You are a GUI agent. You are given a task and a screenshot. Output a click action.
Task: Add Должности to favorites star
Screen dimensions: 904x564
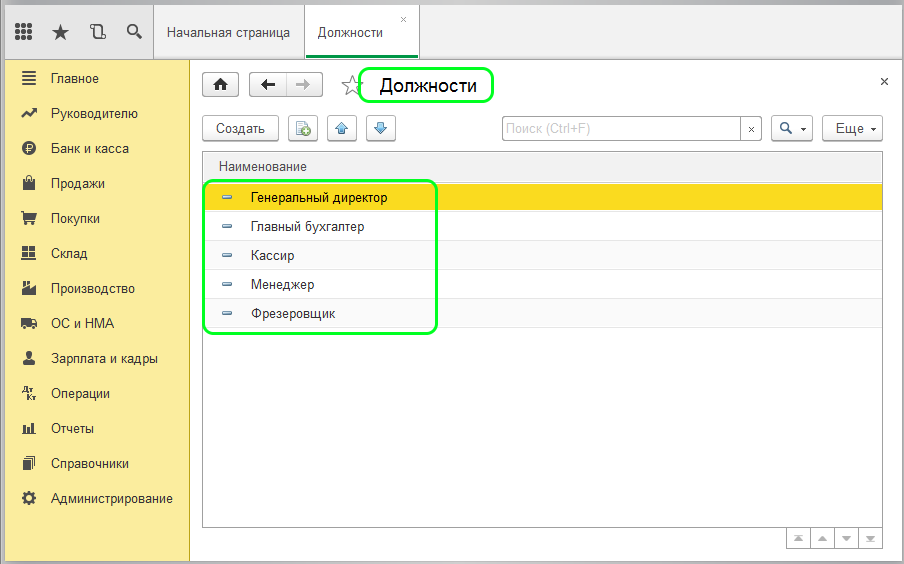click(350, 86)
